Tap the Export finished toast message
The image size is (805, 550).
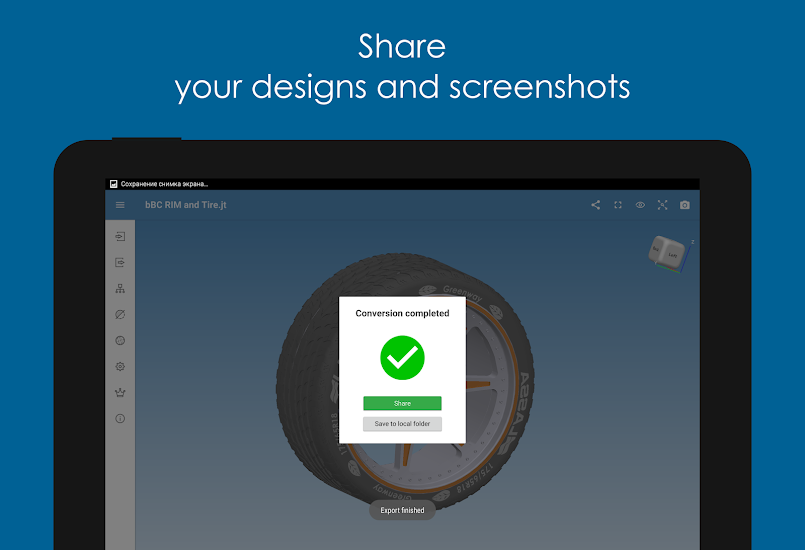(x=402, y=510)
